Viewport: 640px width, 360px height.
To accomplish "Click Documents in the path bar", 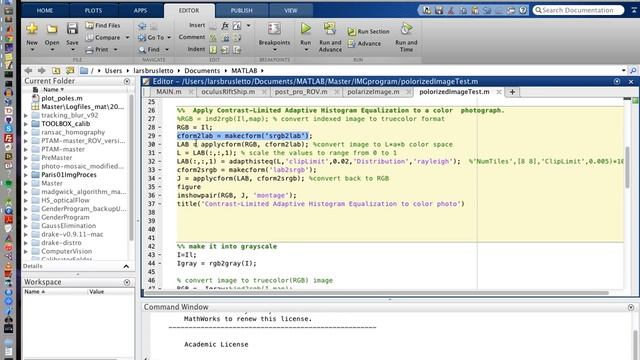I will coord(202,71).
